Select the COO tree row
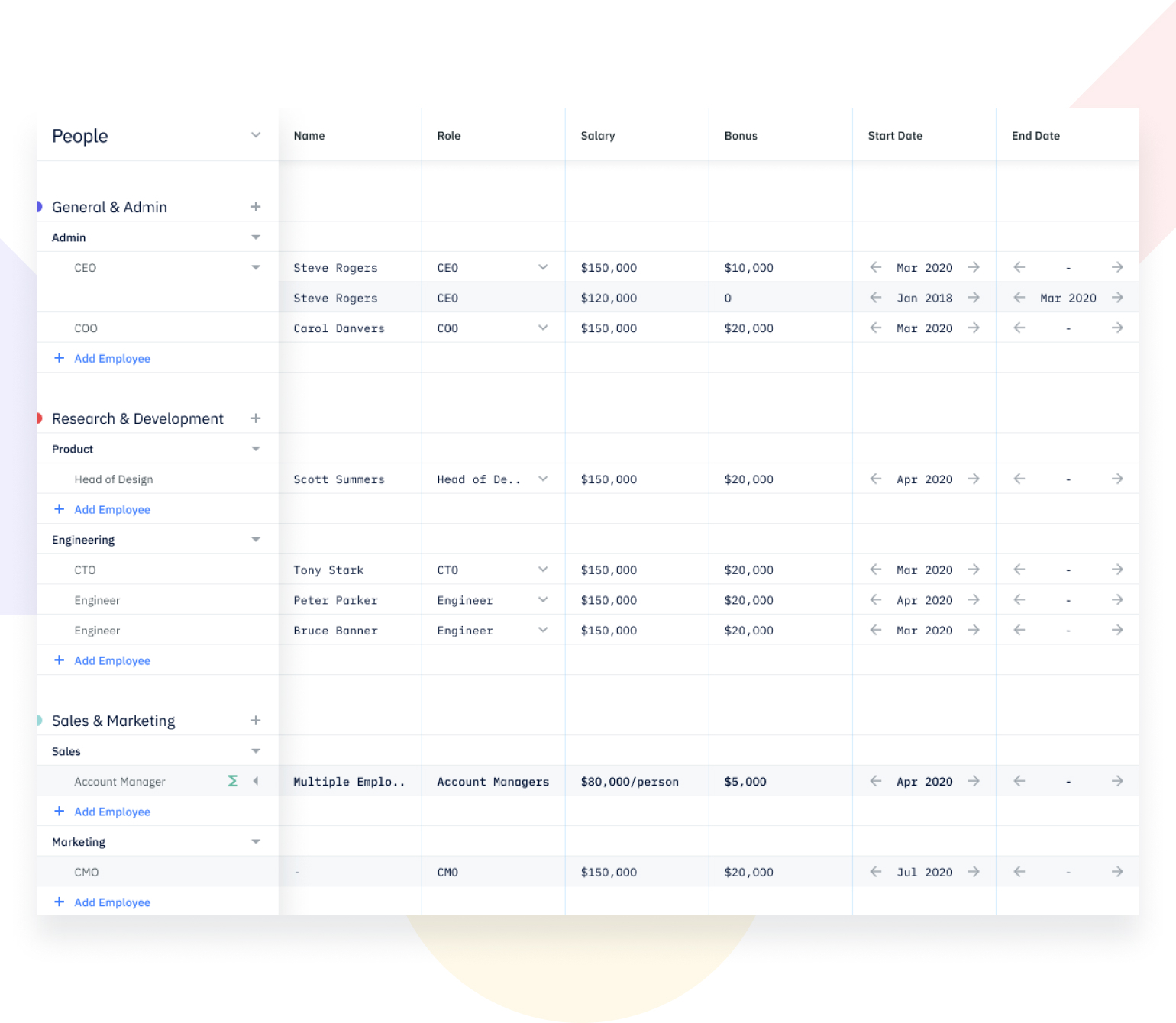The height and width of the screenshot is (1023, 1176). 157,328
